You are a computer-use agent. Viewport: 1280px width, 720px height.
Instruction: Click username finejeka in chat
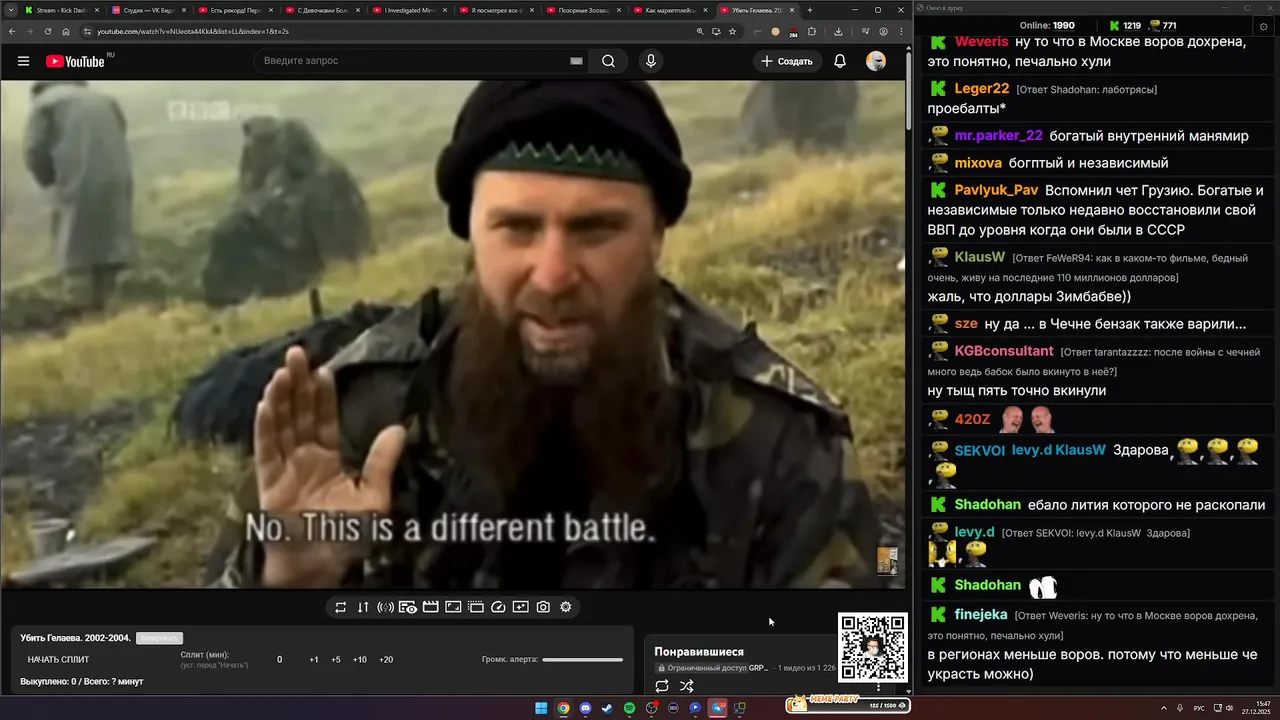pyautogui.click(x=981, y=614)
